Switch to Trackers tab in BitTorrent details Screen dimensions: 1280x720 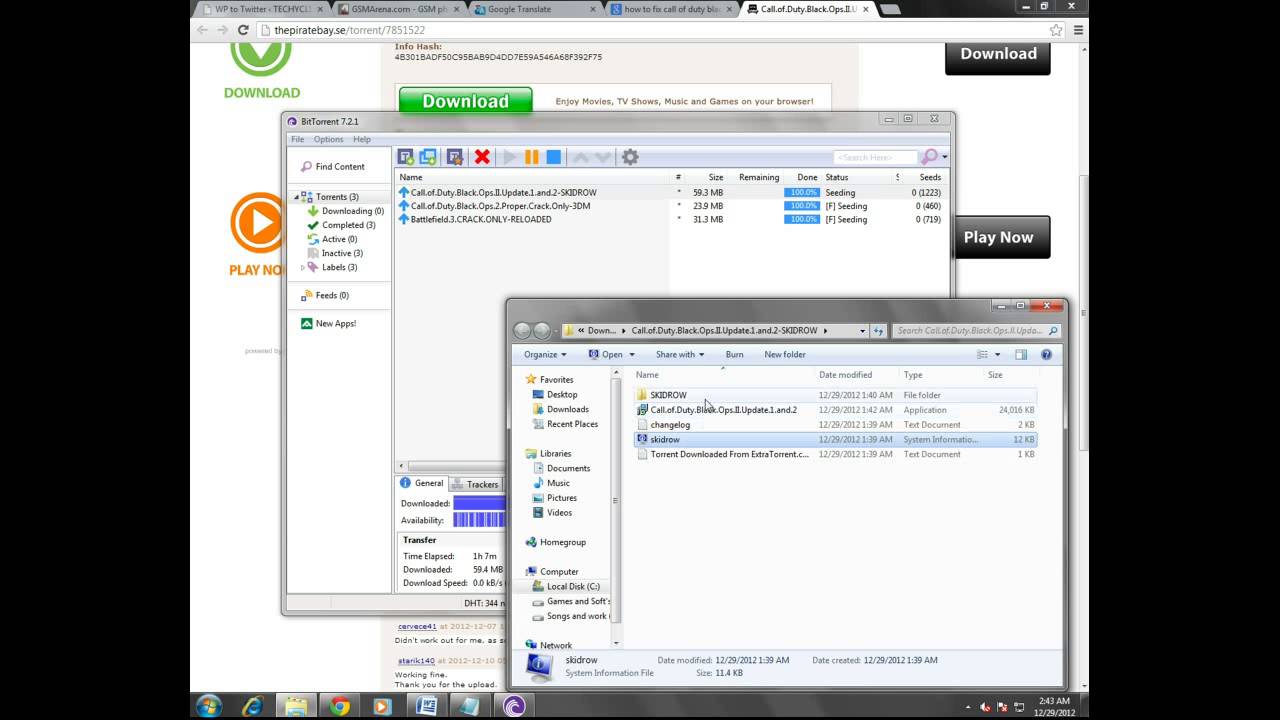476,484
